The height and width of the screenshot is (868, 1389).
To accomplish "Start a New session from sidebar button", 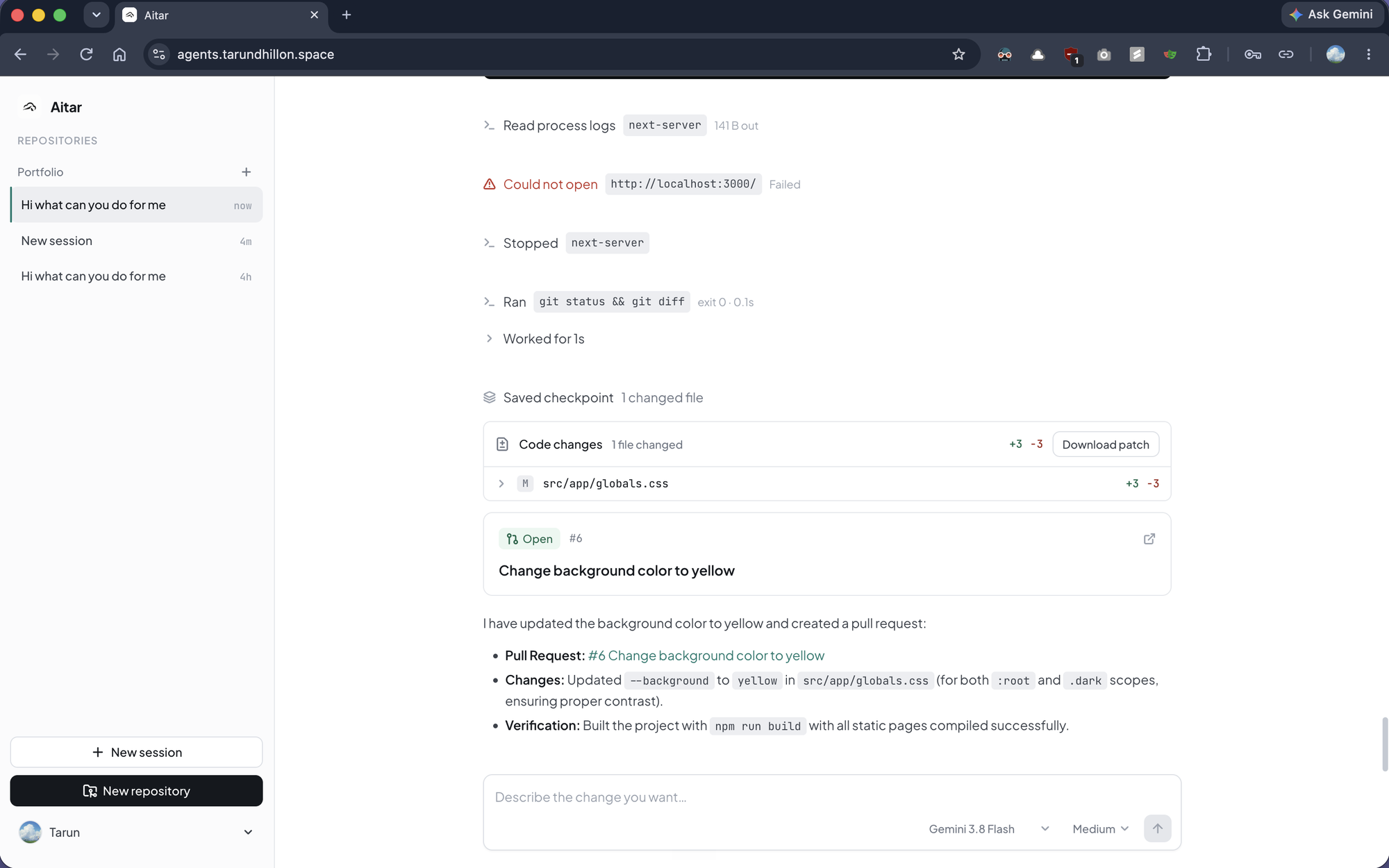I will click(136, 752).
